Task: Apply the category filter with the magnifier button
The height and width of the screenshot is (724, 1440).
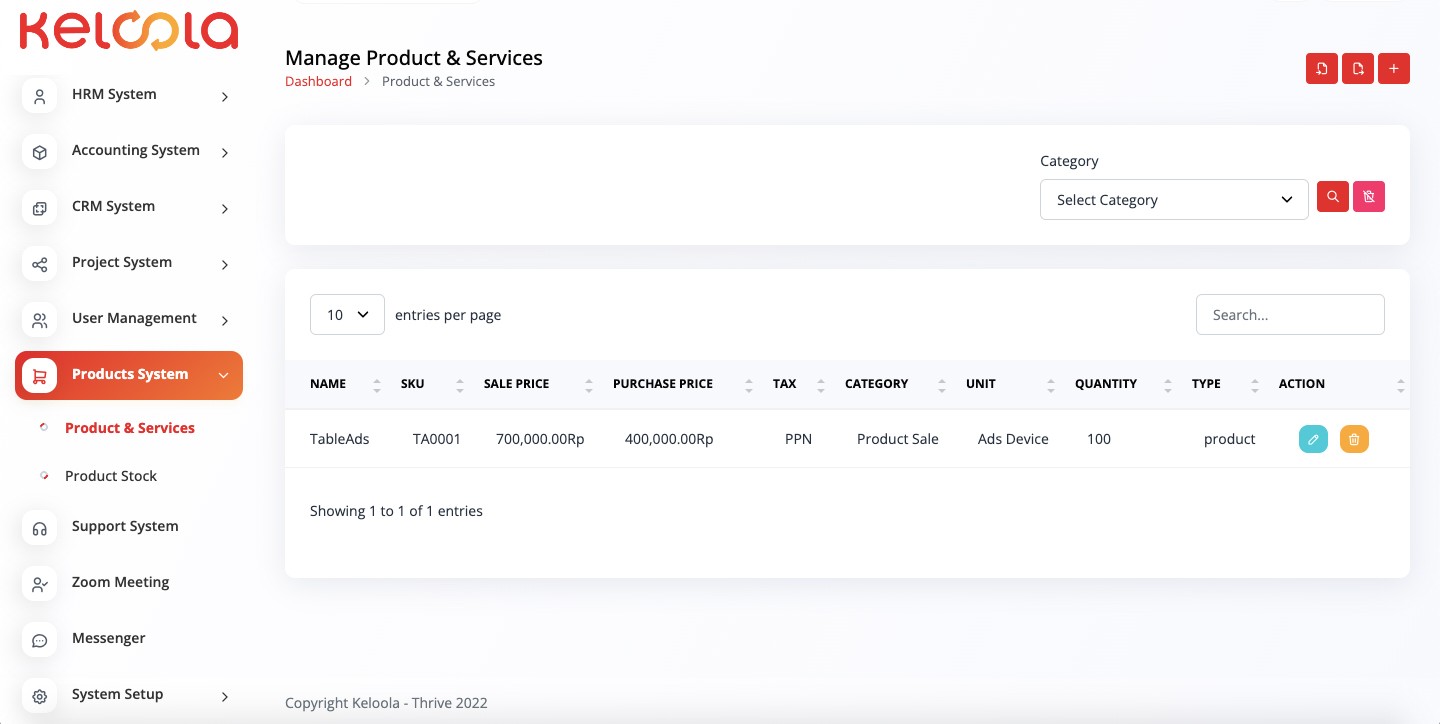Action: 1332,197
